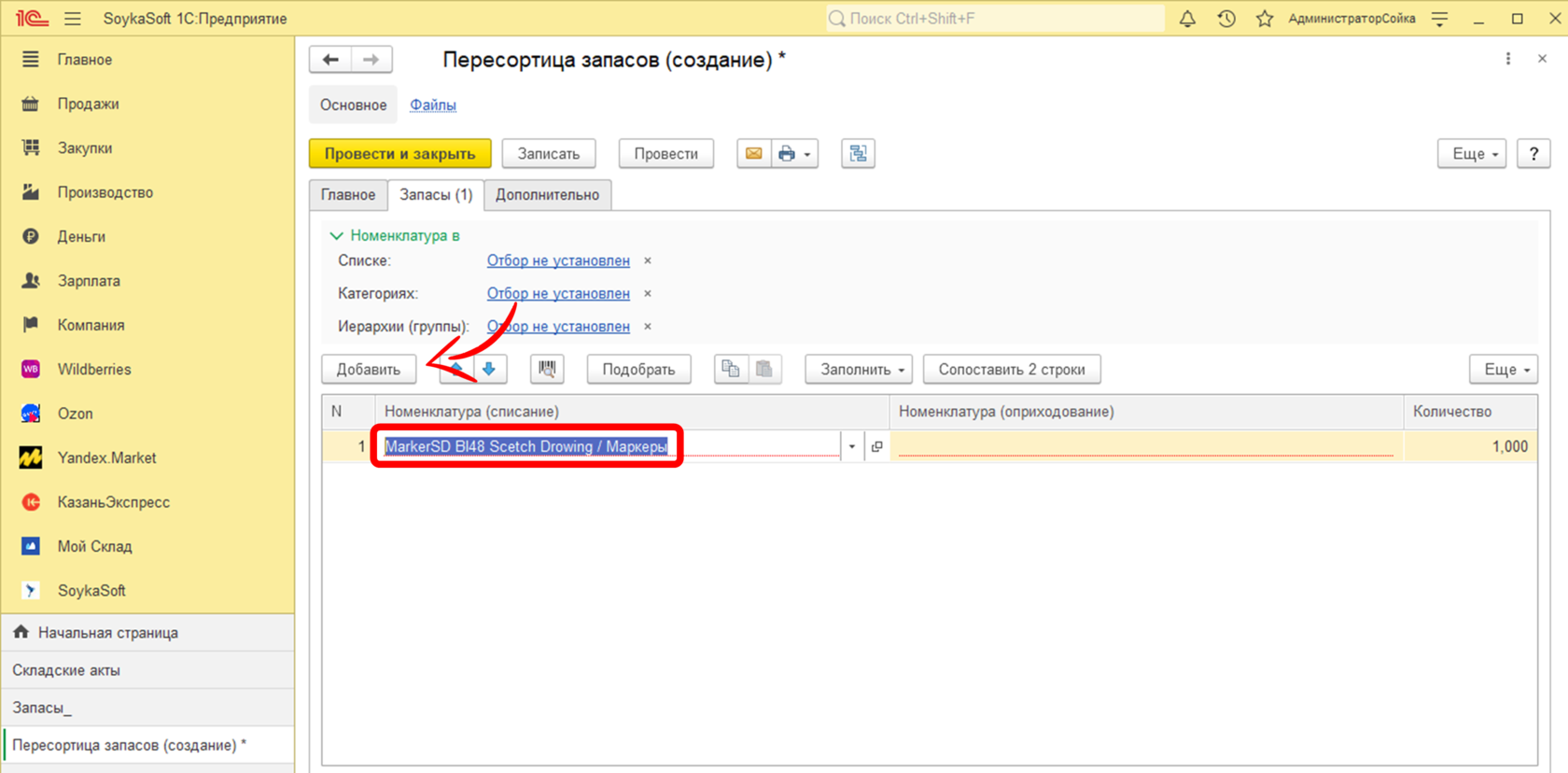Click the search field Поиск Ctrl+Shift+F

995,19
